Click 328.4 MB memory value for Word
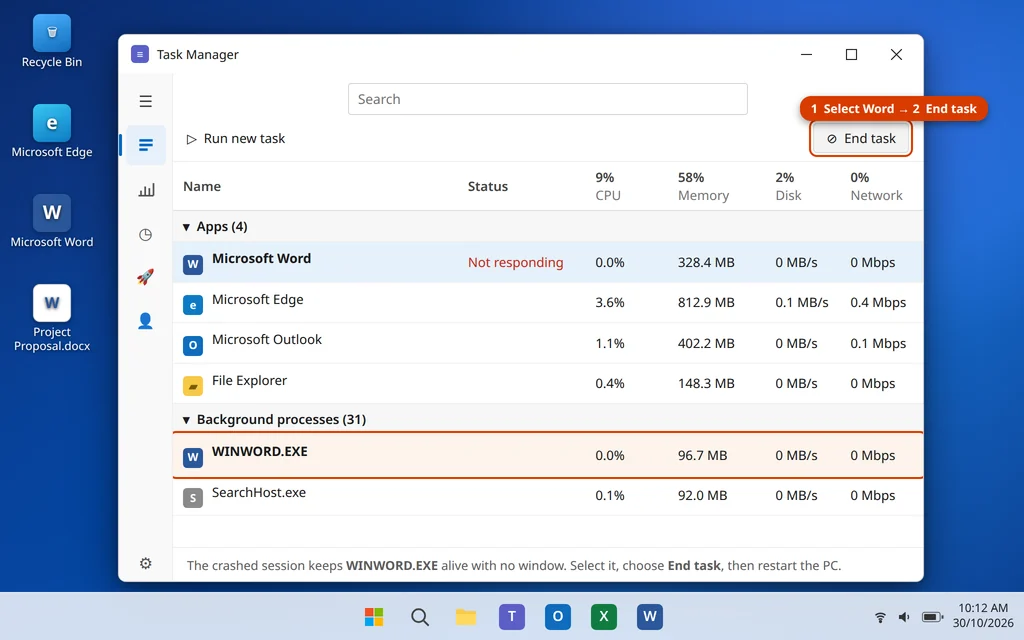1024x640 pixels. [x=706, y=263]
